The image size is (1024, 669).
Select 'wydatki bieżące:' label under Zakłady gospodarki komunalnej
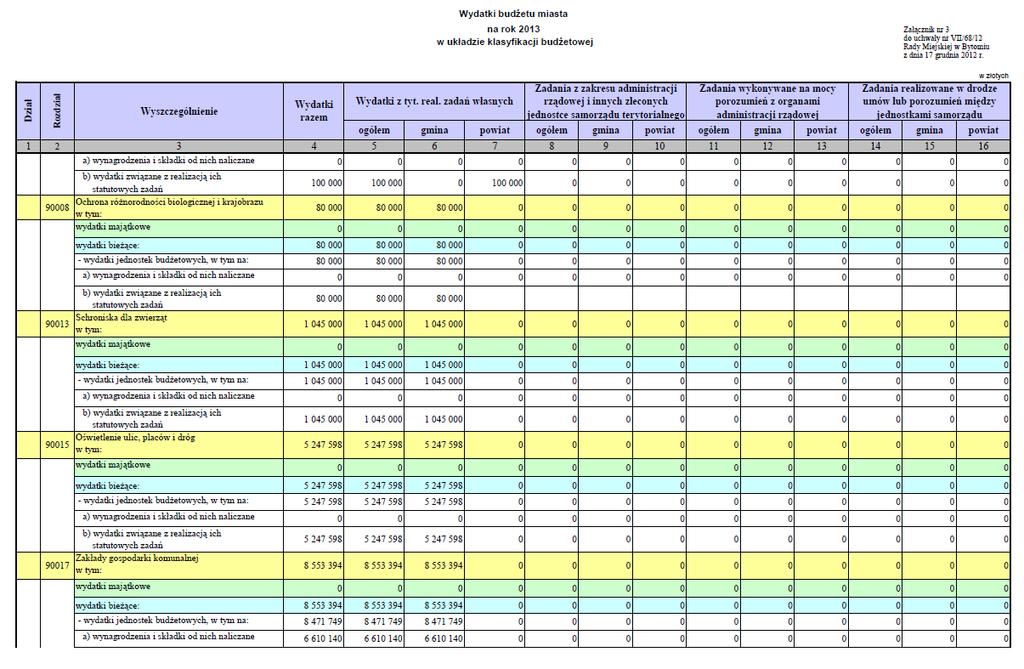[x=108, y=606]
